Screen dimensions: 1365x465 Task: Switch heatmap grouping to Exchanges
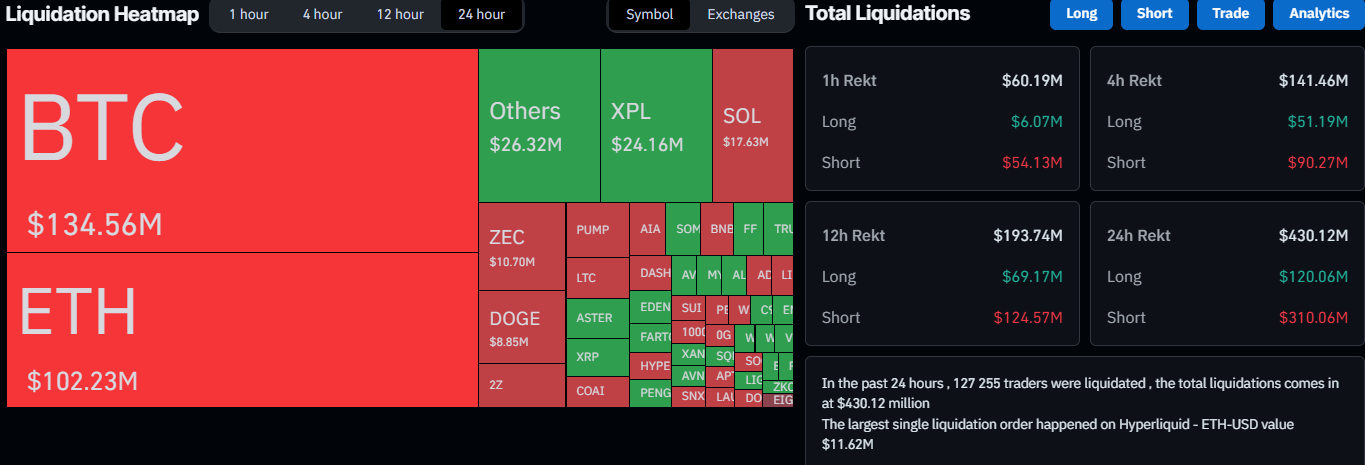pyautogui.click(x=740, y=15)
